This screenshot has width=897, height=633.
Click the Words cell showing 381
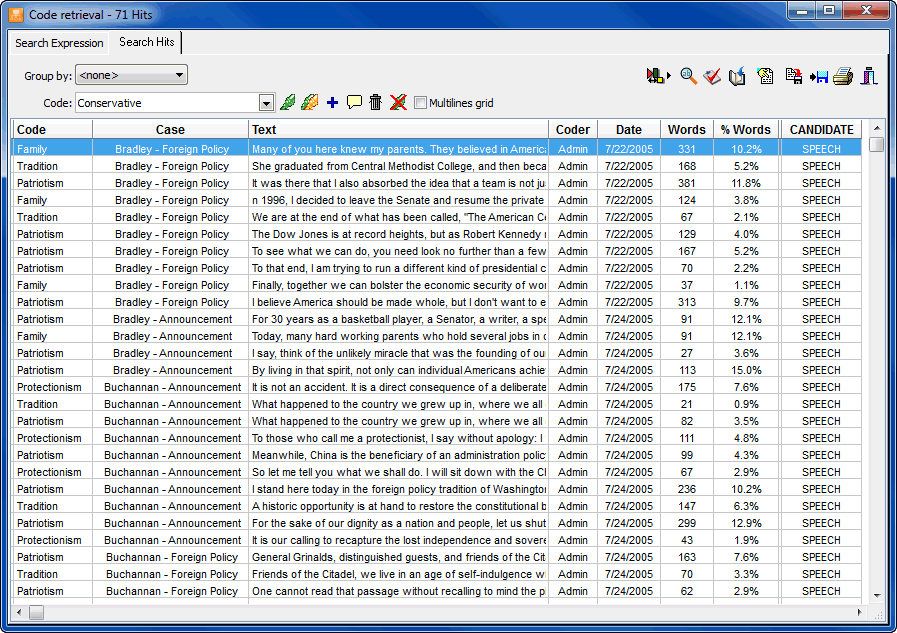coord(686,183)
